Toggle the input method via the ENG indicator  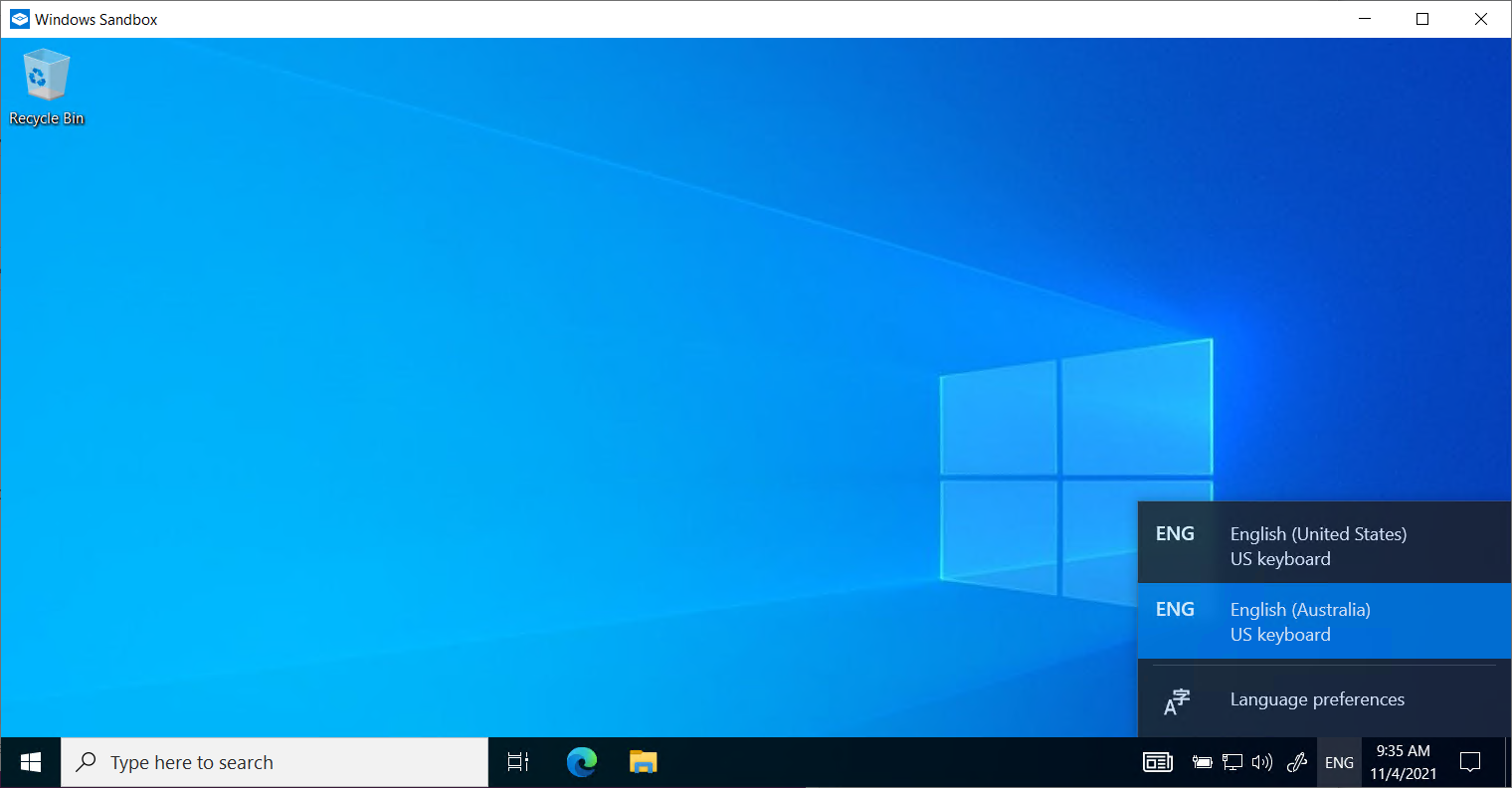click(1339, 761)
